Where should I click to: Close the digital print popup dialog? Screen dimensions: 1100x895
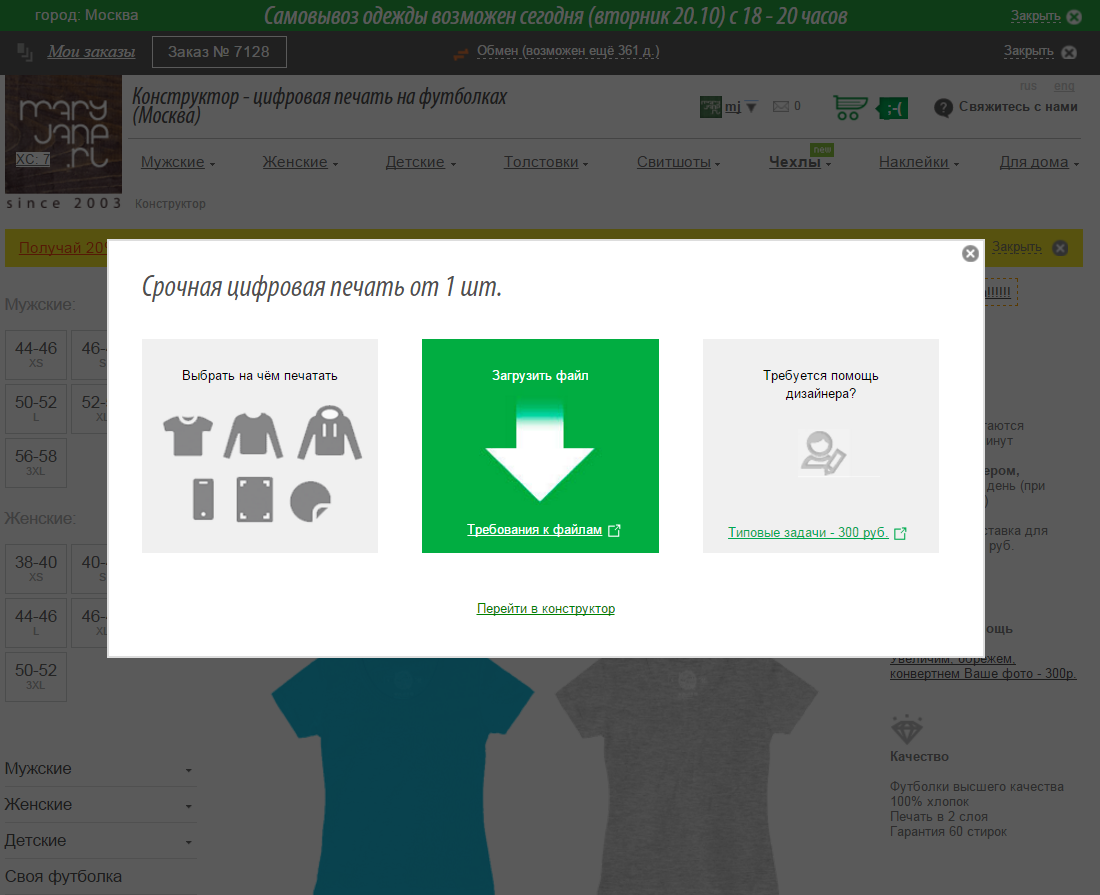[x=970, y=254]
